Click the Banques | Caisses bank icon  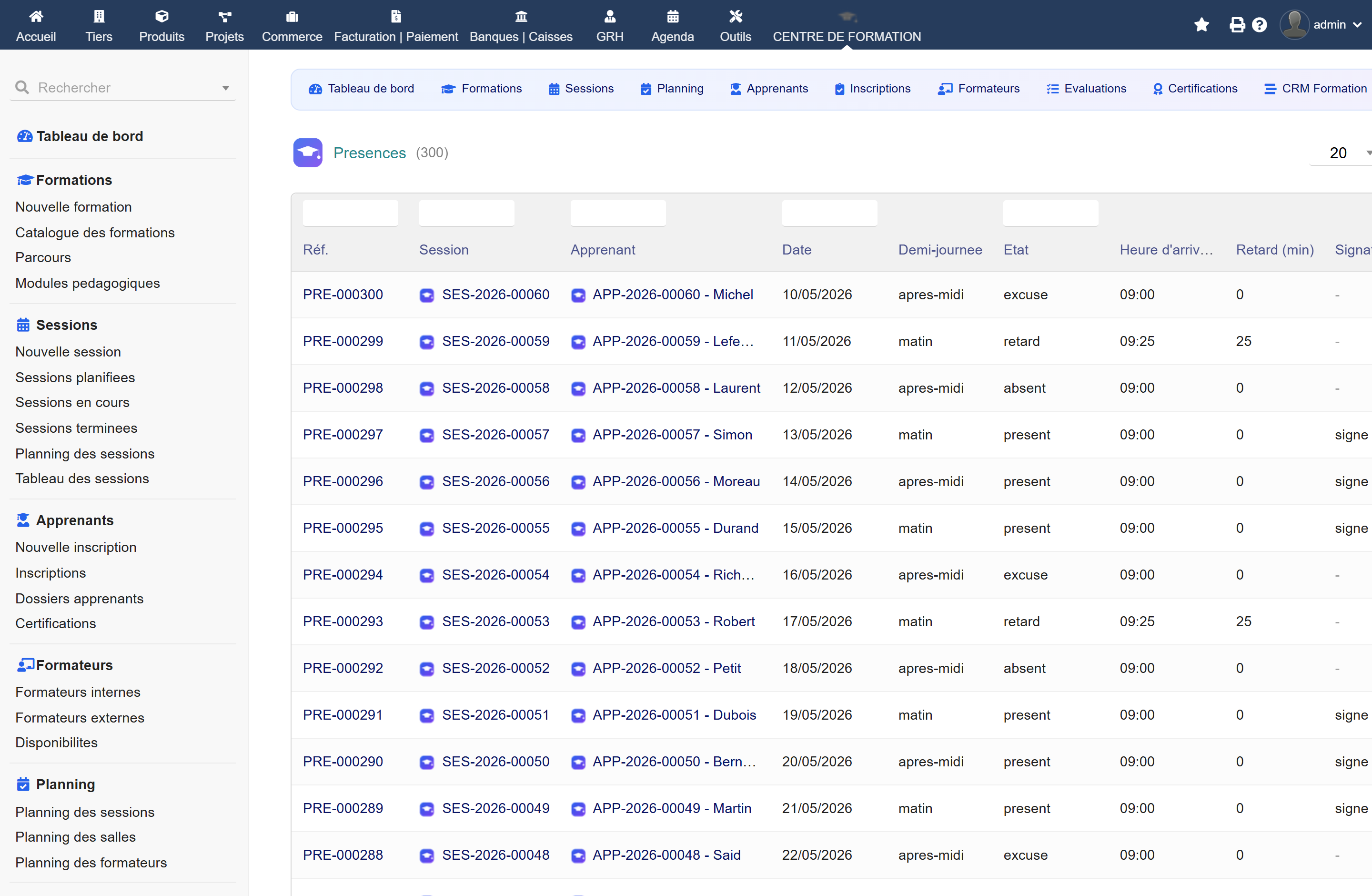coord(521,16)
